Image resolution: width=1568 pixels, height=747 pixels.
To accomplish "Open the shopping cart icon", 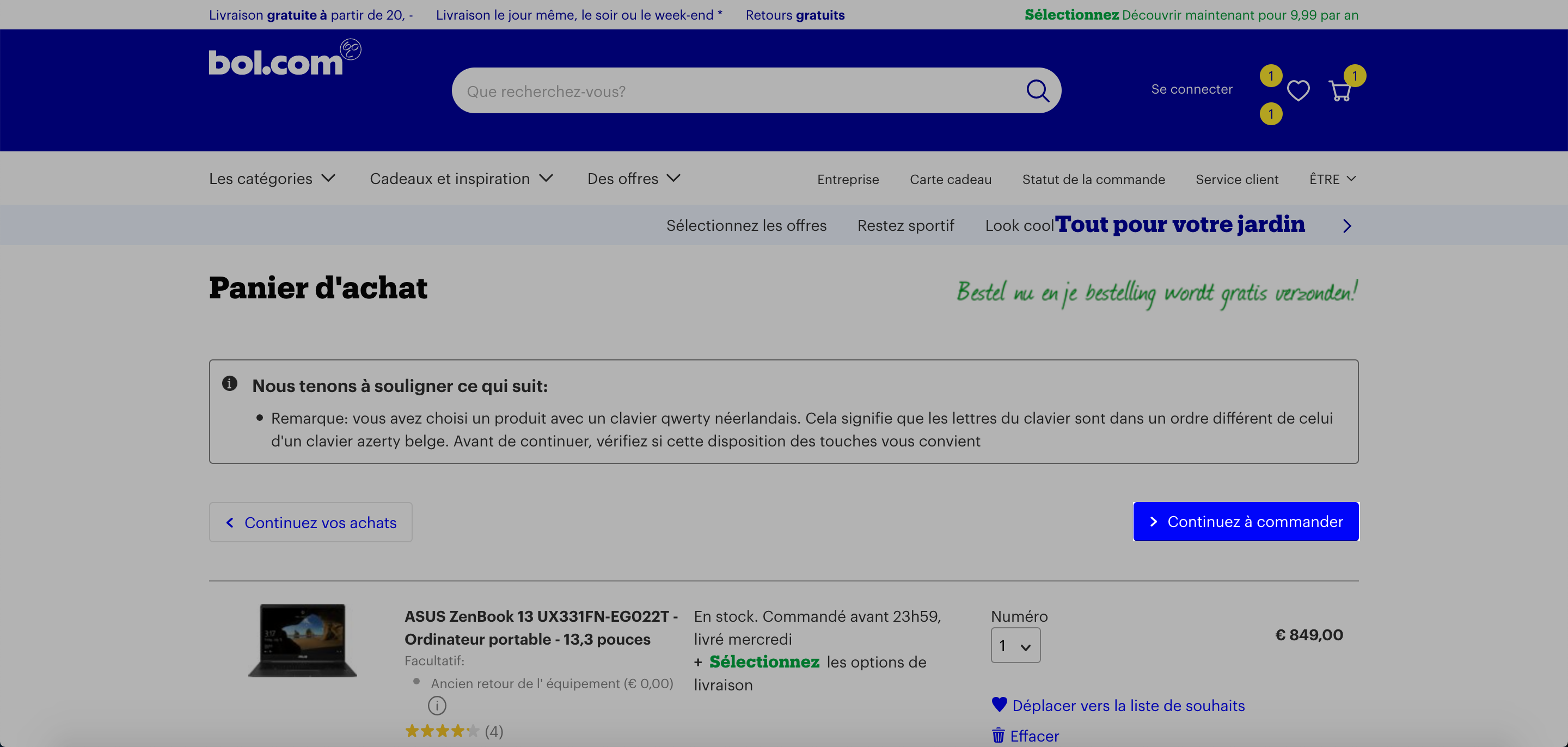I will 1340,91.
